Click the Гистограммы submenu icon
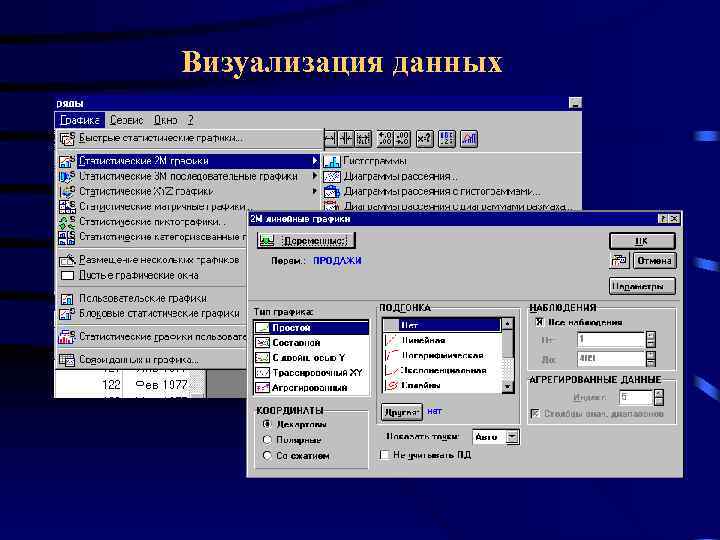Image resolution: width=720 pixels, height=540 pixels. coord(332,161)
